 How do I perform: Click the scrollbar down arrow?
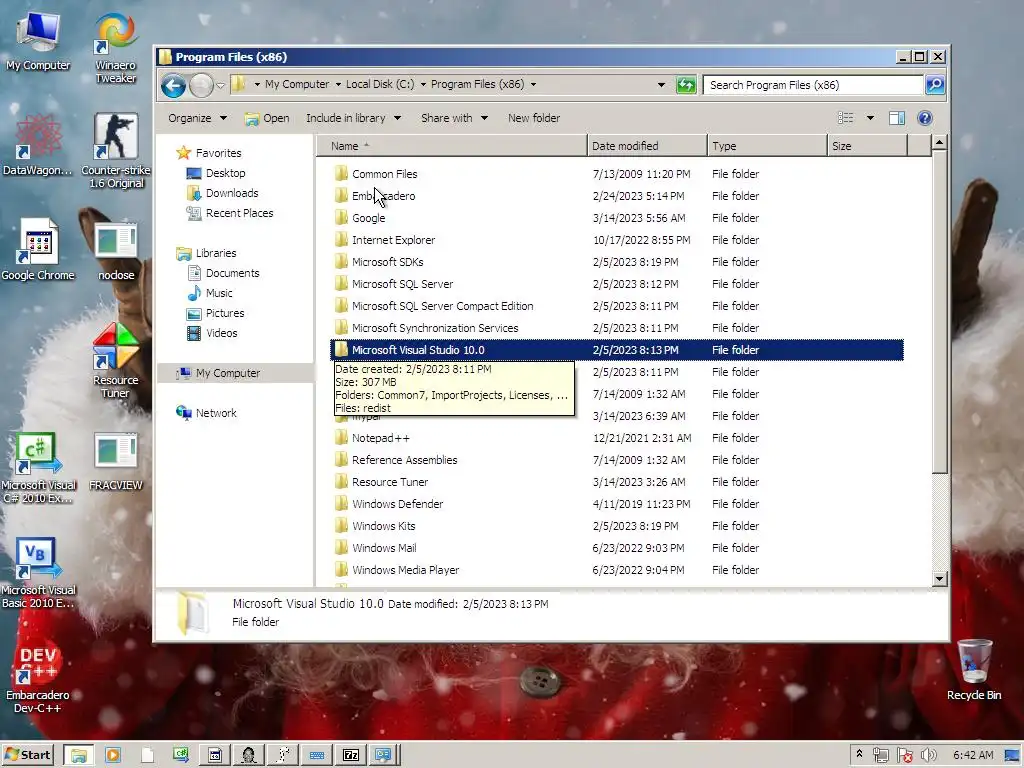point(940,579)
